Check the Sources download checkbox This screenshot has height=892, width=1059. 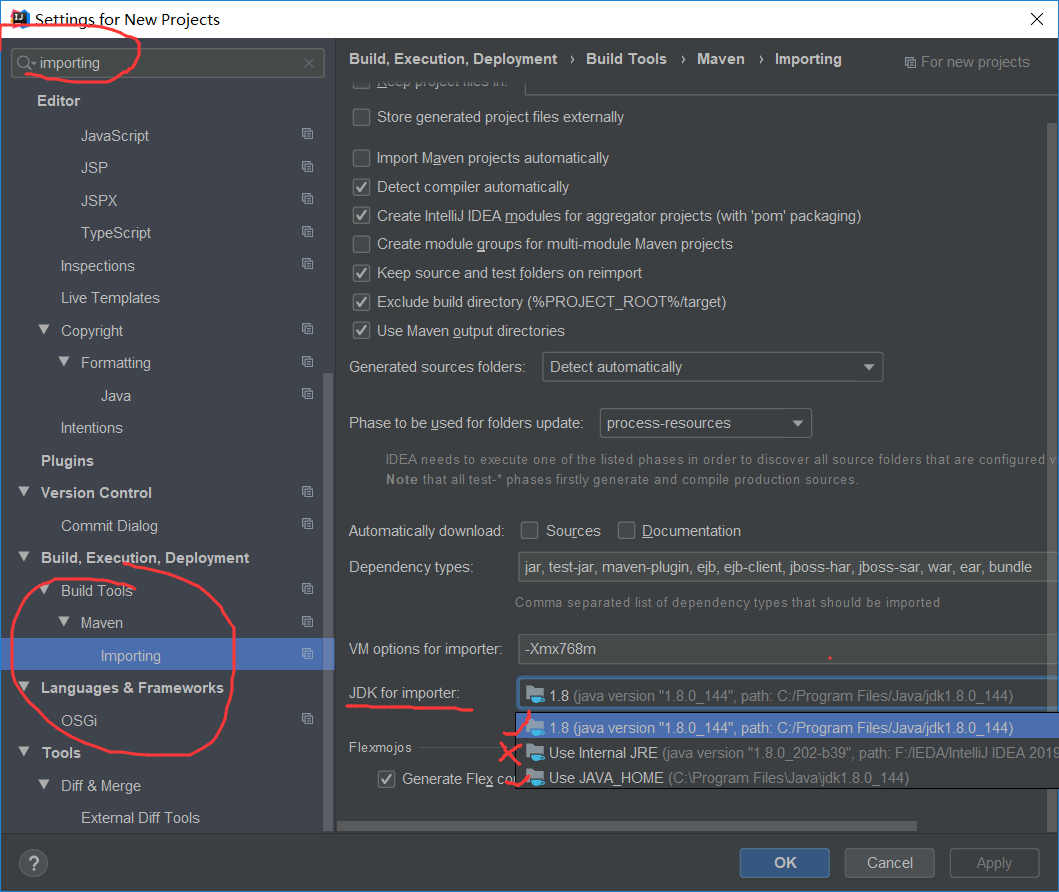point(530,531)
